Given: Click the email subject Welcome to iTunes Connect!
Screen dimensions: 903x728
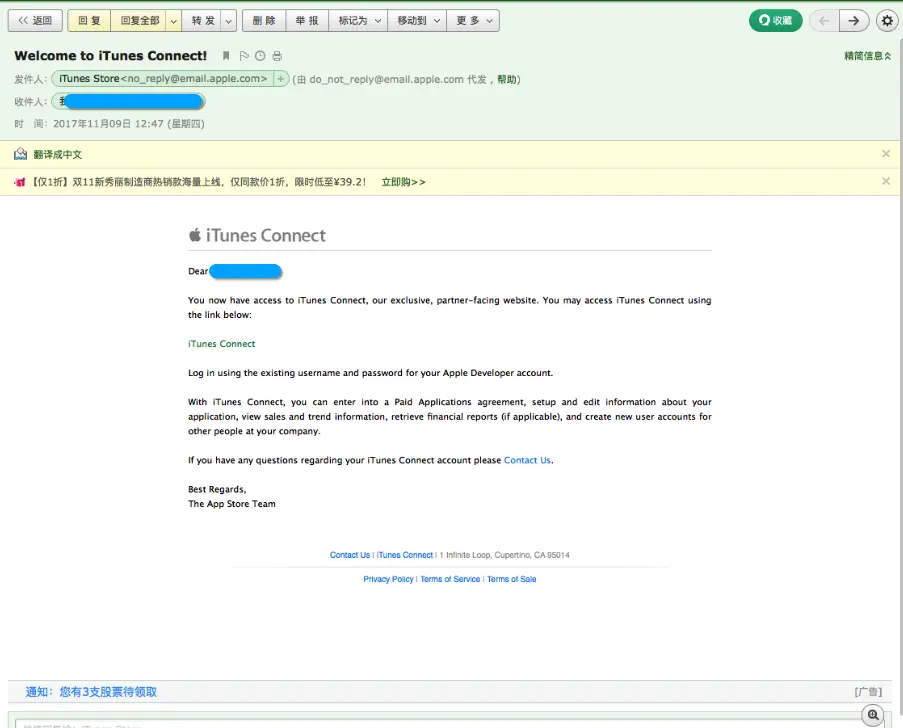Looking at the screenshot, I should coord(111,56).
